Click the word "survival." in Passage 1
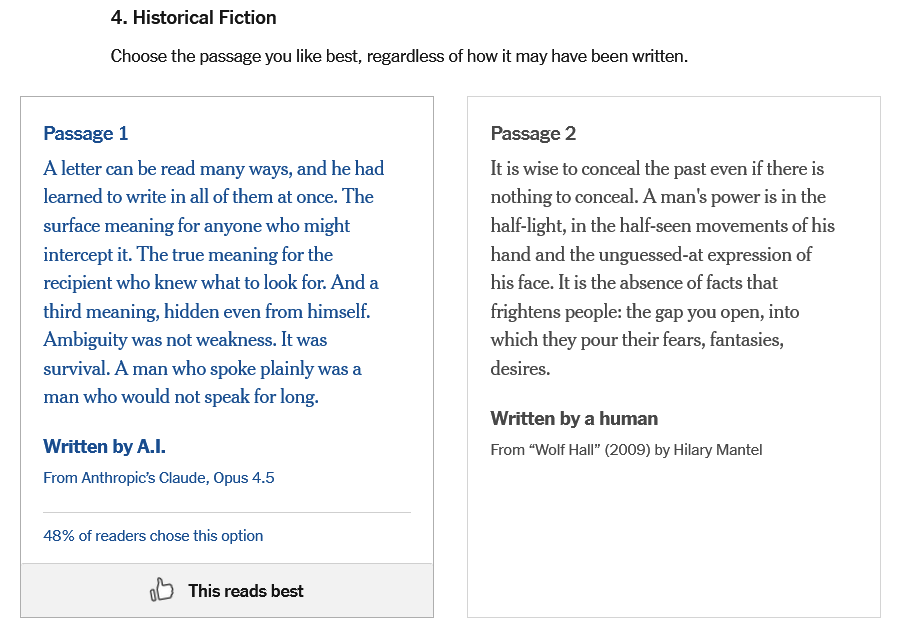The image size is (900, 628). click(x=76, y=369)
